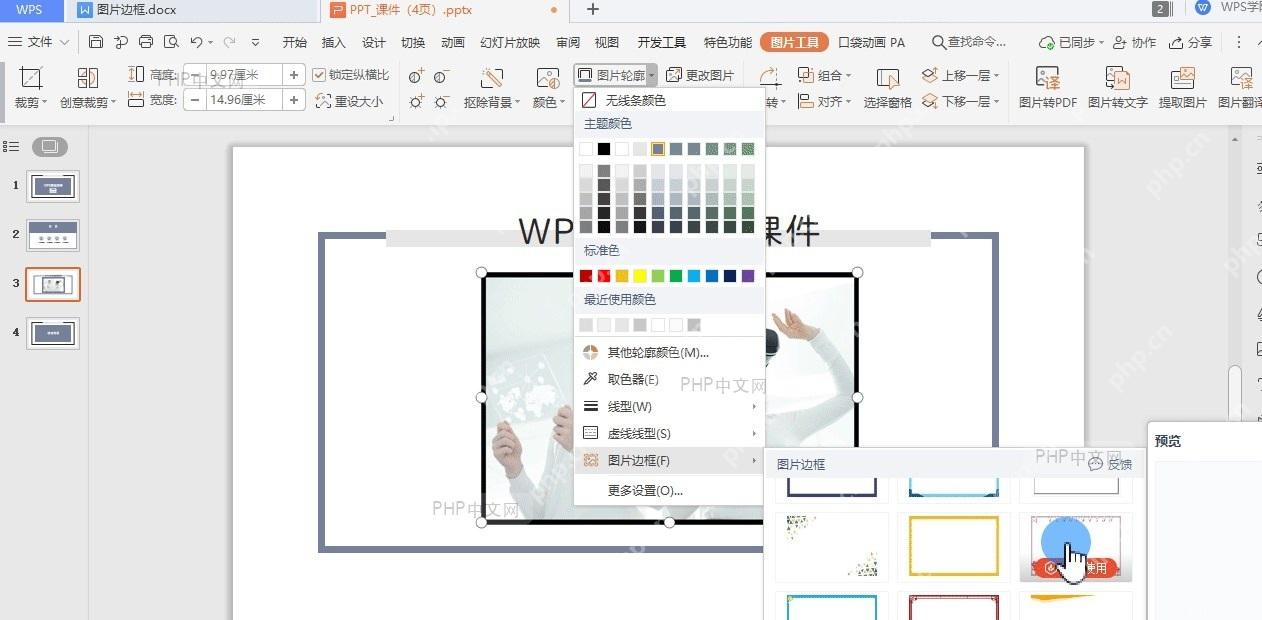Expand the Bring Forward (上移一层) dropdown

[x=996, y=76]
